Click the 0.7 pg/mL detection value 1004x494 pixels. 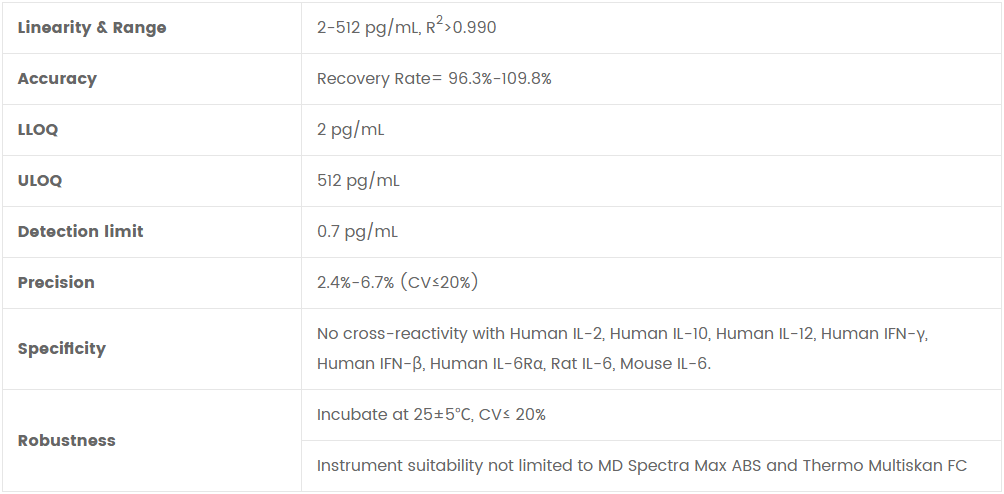(x=357, y=232)
